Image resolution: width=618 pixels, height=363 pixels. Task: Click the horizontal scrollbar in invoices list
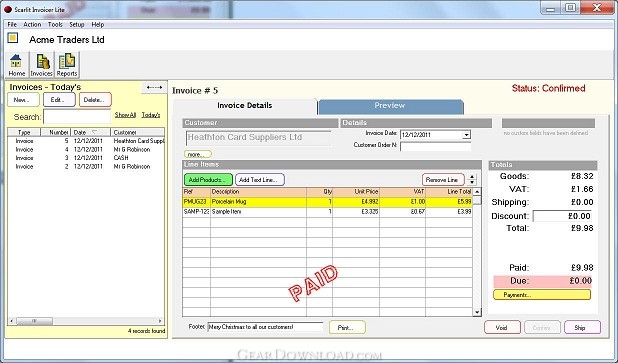click(x=86, y=321)
